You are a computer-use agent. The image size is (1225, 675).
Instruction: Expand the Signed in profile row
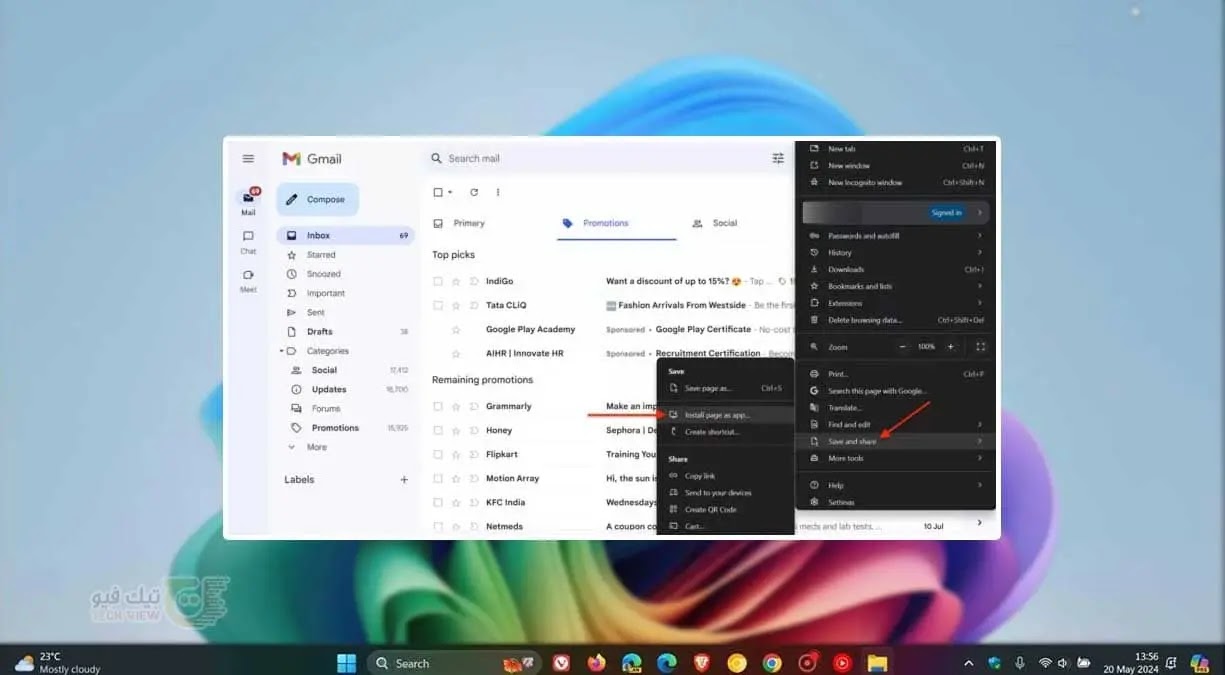click(896, 212)
